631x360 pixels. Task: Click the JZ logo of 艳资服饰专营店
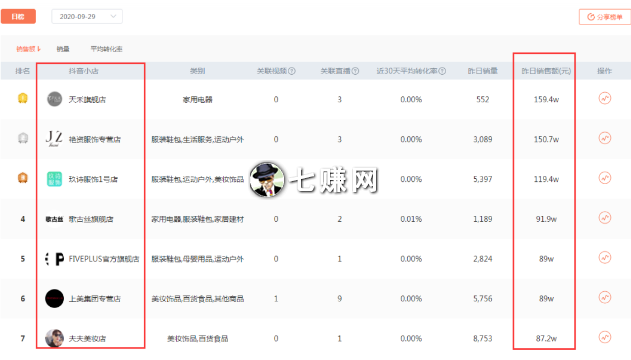[54, 139]
